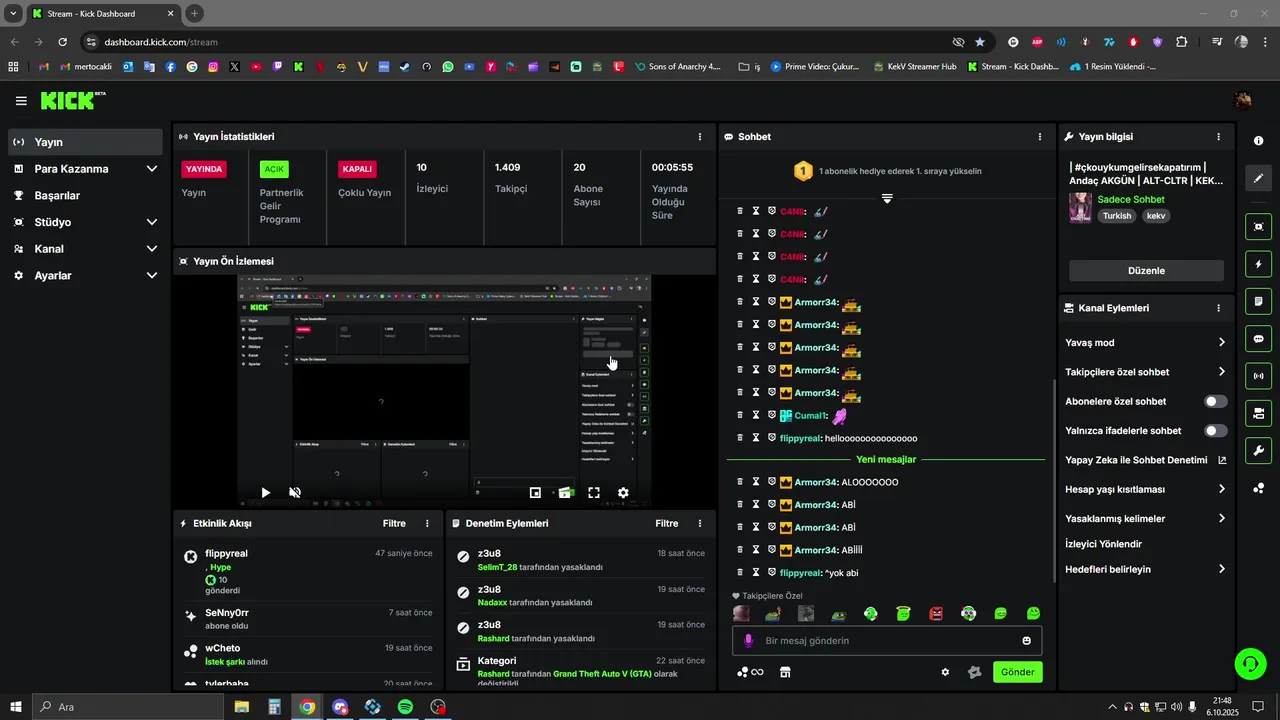Open Yavaş mod options
The height and width of the screenshot is (720, 1280).
pyautogui.click(x=1146, y=342)
